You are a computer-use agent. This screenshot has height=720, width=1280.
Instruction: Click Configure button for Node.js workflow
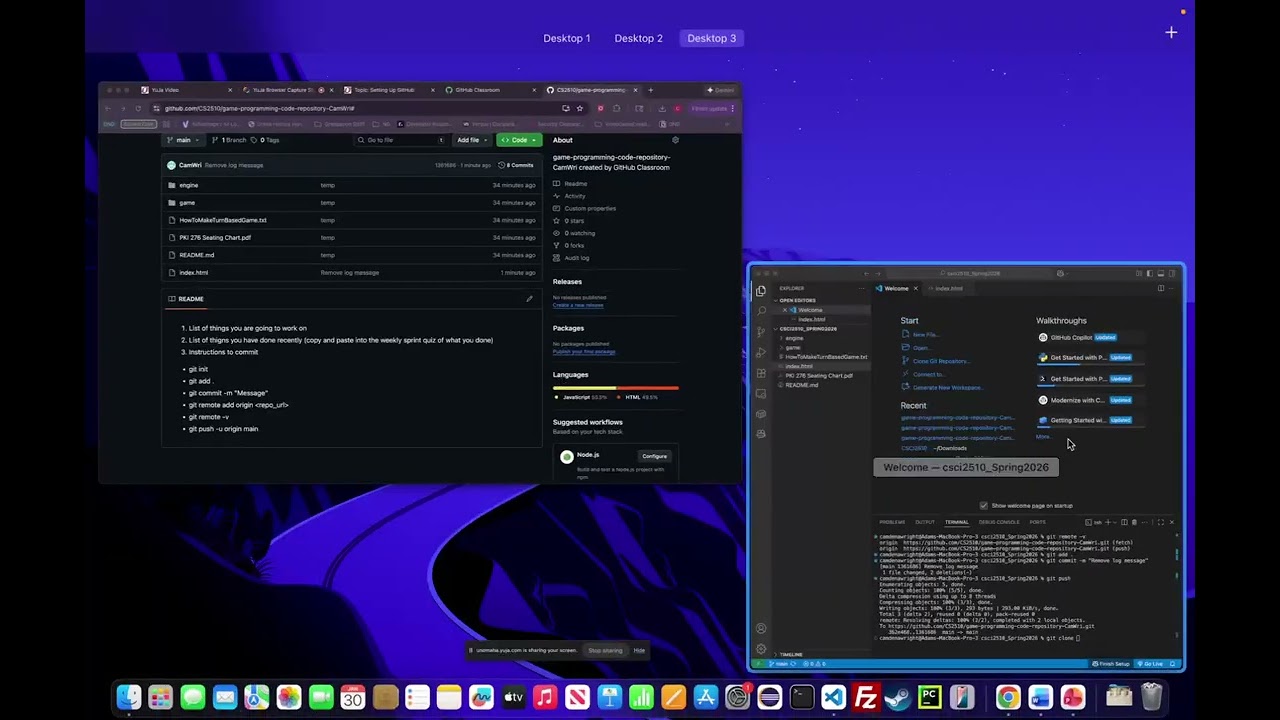(x=655, y=456)
